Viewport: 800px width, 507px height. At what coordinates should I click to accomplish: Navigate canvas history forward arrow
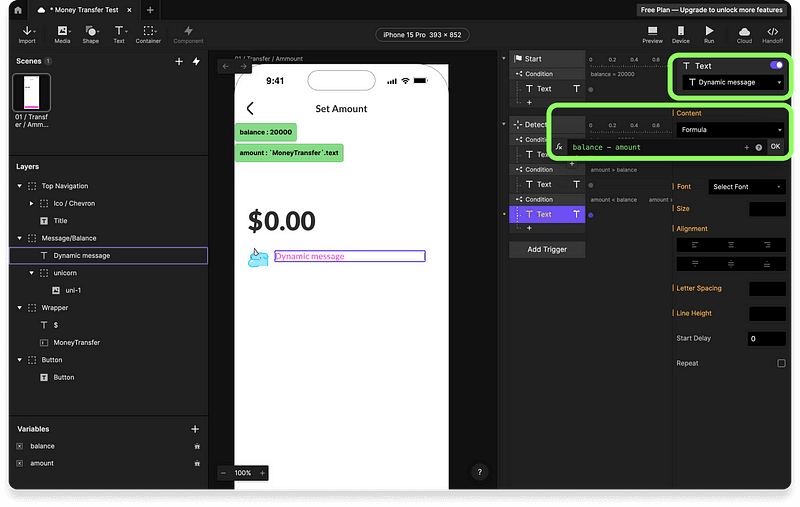[x=243, y=66]
